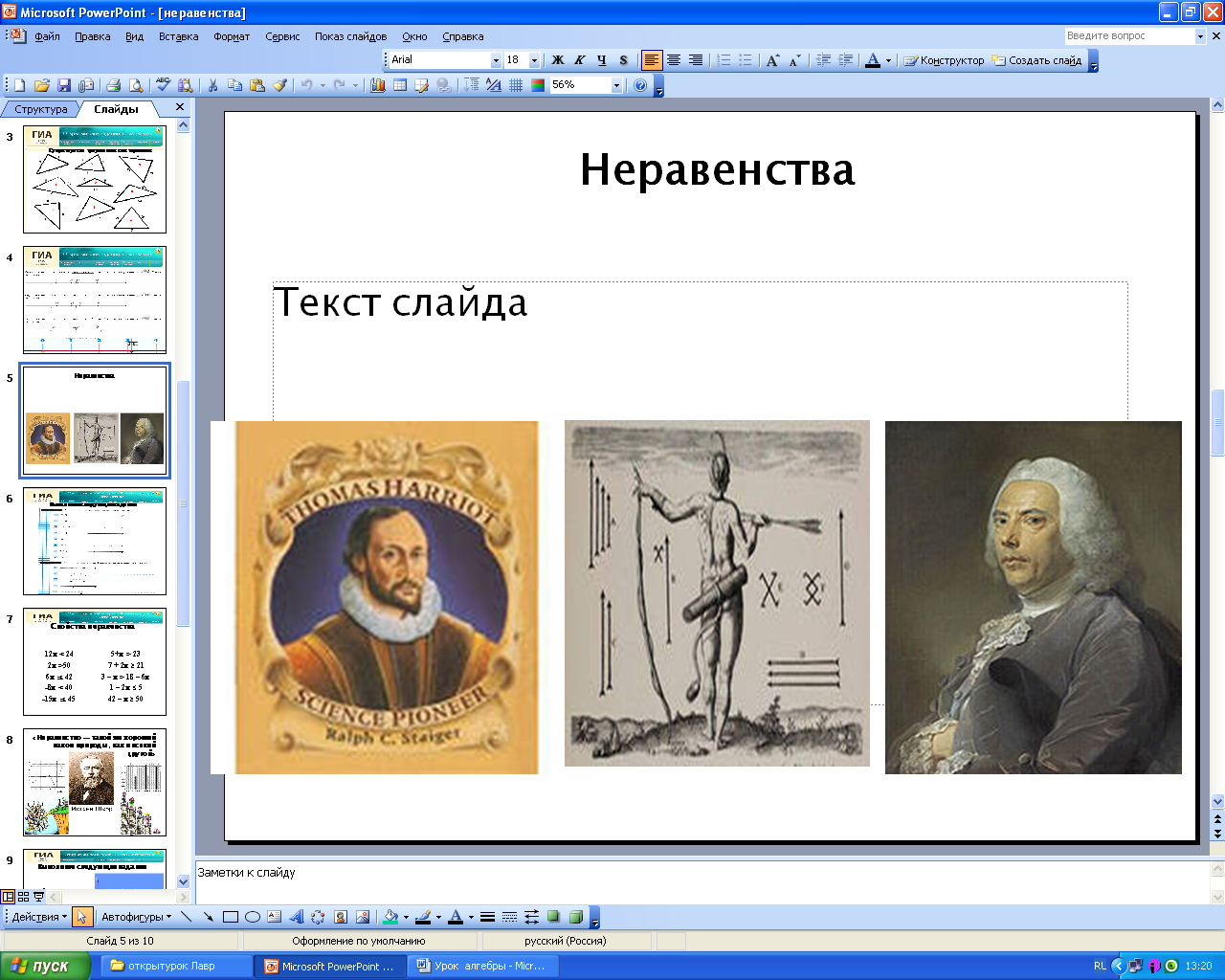The height and width of the screenshot is (980, 1225).
Task: Open the открытурок Лавр folder taskbar button
Action: tap(177, 966)
